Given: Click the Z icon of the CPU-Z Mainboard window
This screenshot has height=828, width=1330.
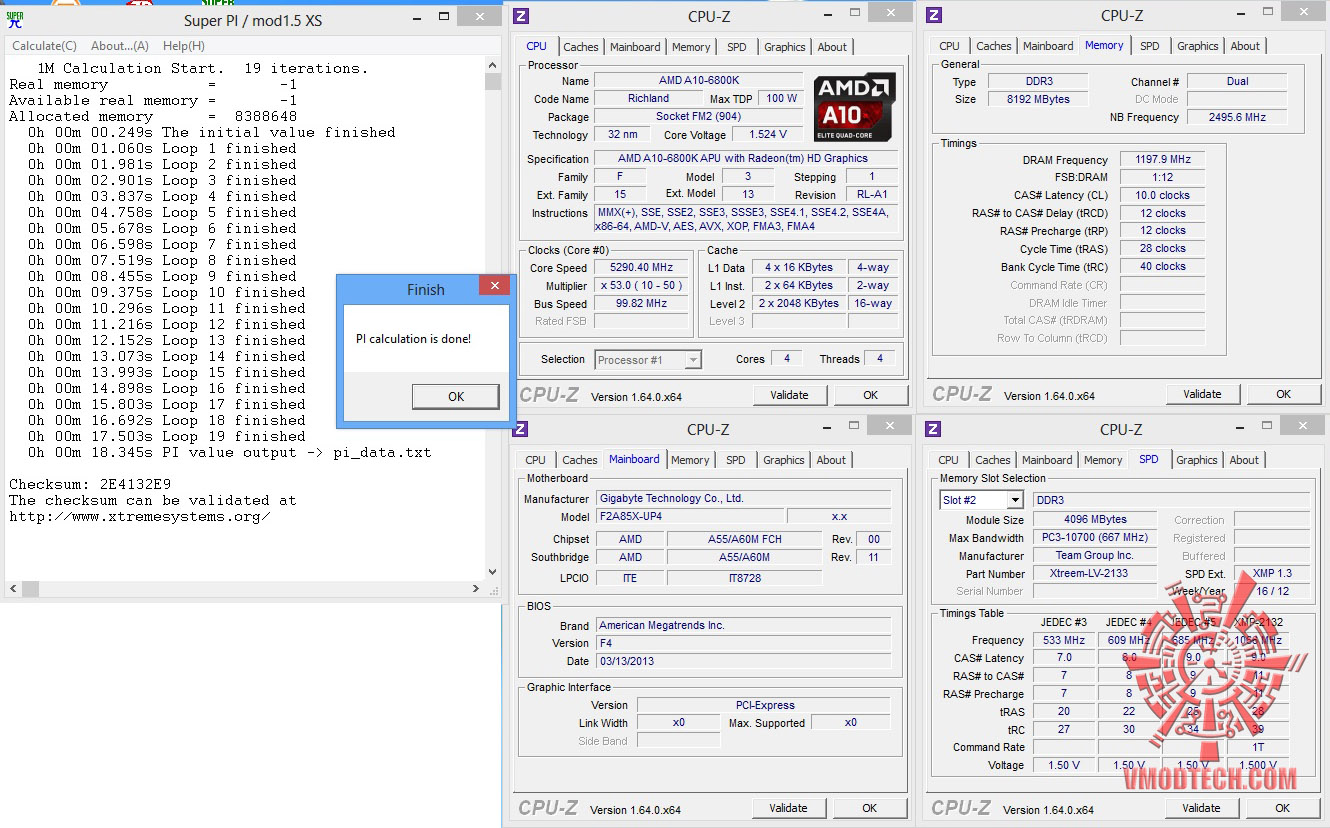Looking at the screenshot, I should click(520, 430).
